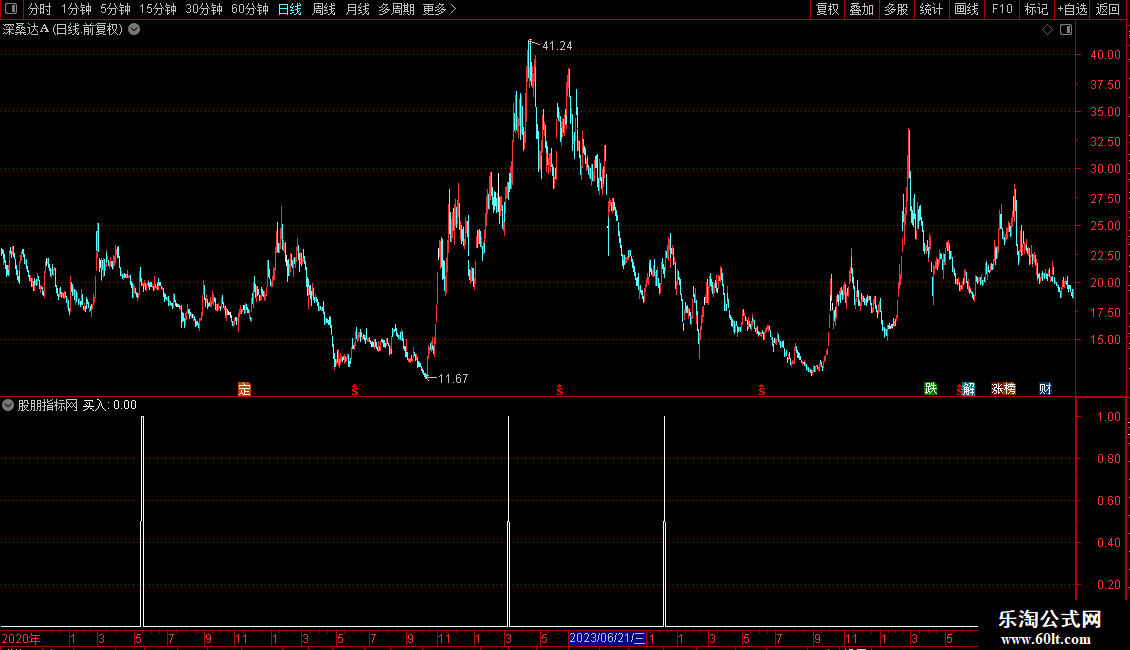Select the 30分钟 period
The image size is (1130, 650).
(x=204, y=9)
